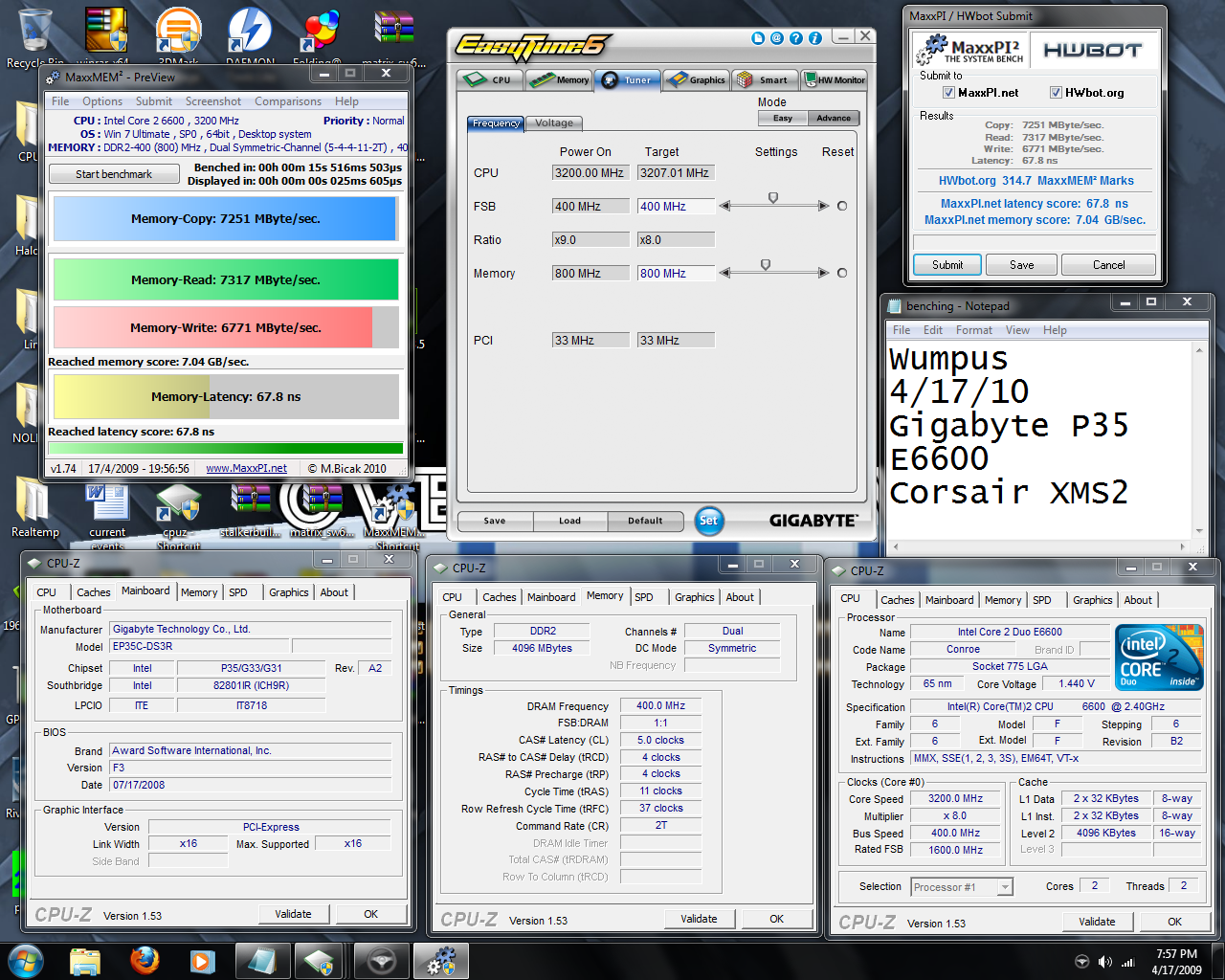The image size is (1225, 980).
Task: Click the EasyTune6 @ contact icon
Action: 777,38
